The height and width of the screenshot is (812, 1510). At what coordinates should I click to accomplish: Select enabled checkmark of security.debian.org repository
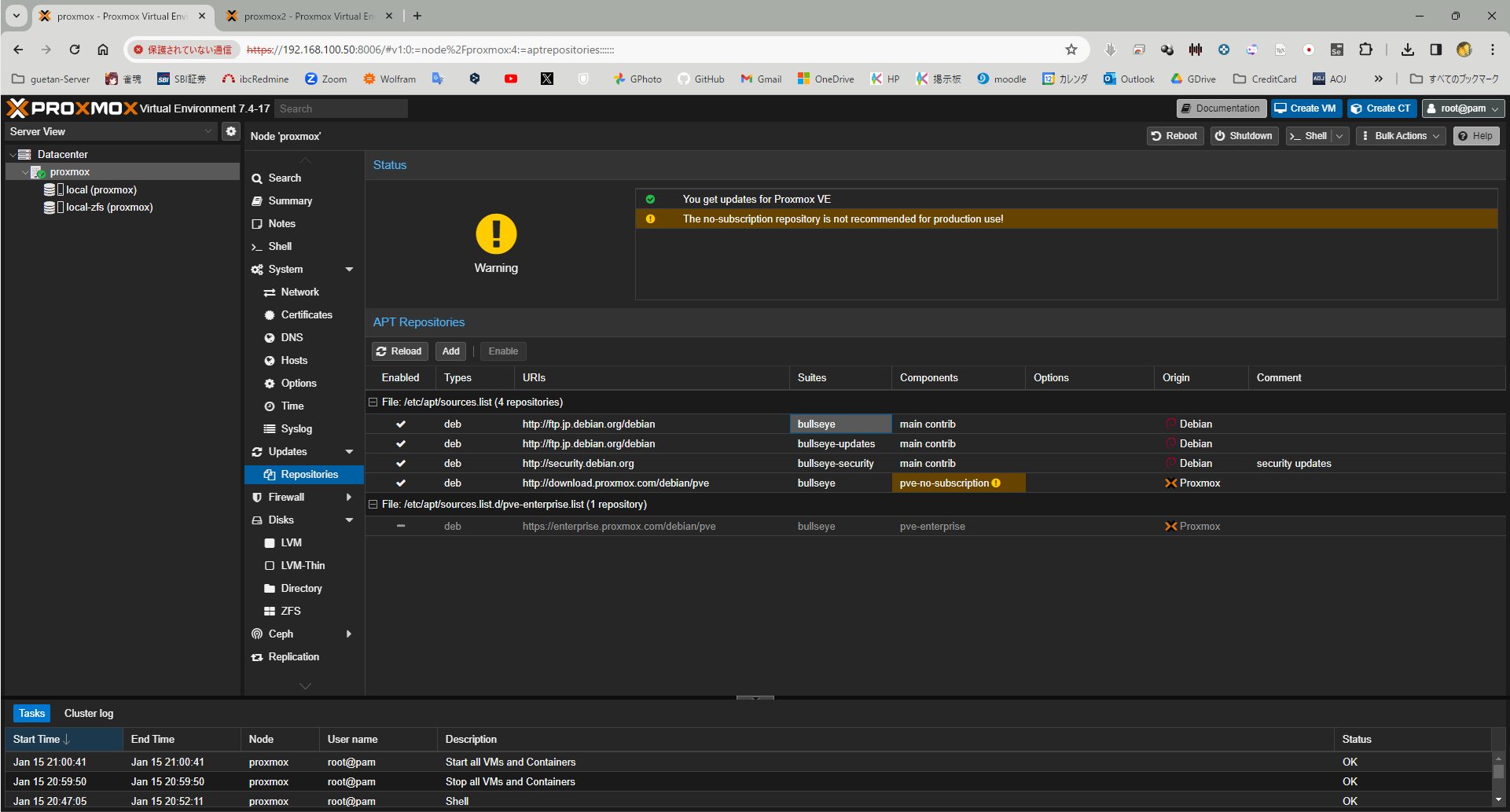pyautogui.click(x=401, y=464)
